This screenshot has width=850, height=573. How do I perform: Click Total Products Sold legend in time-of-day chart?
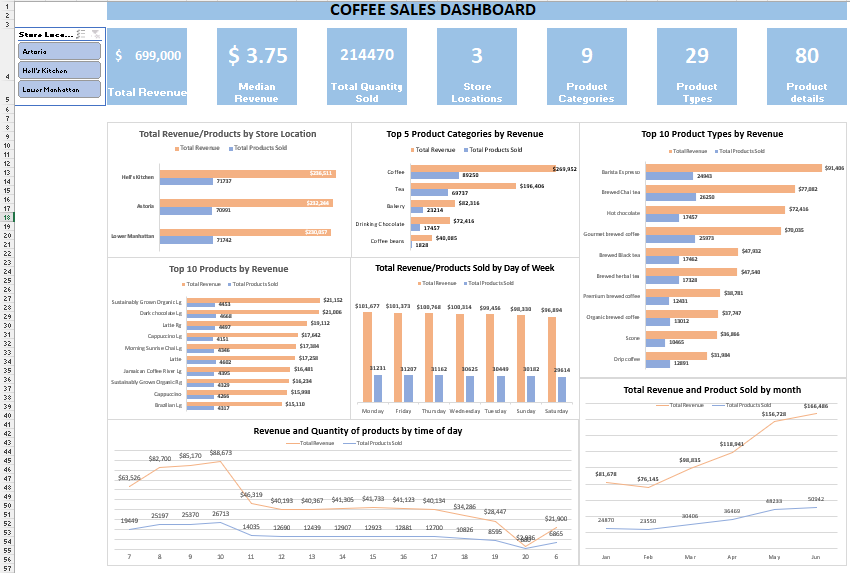(x=373, y=443)
